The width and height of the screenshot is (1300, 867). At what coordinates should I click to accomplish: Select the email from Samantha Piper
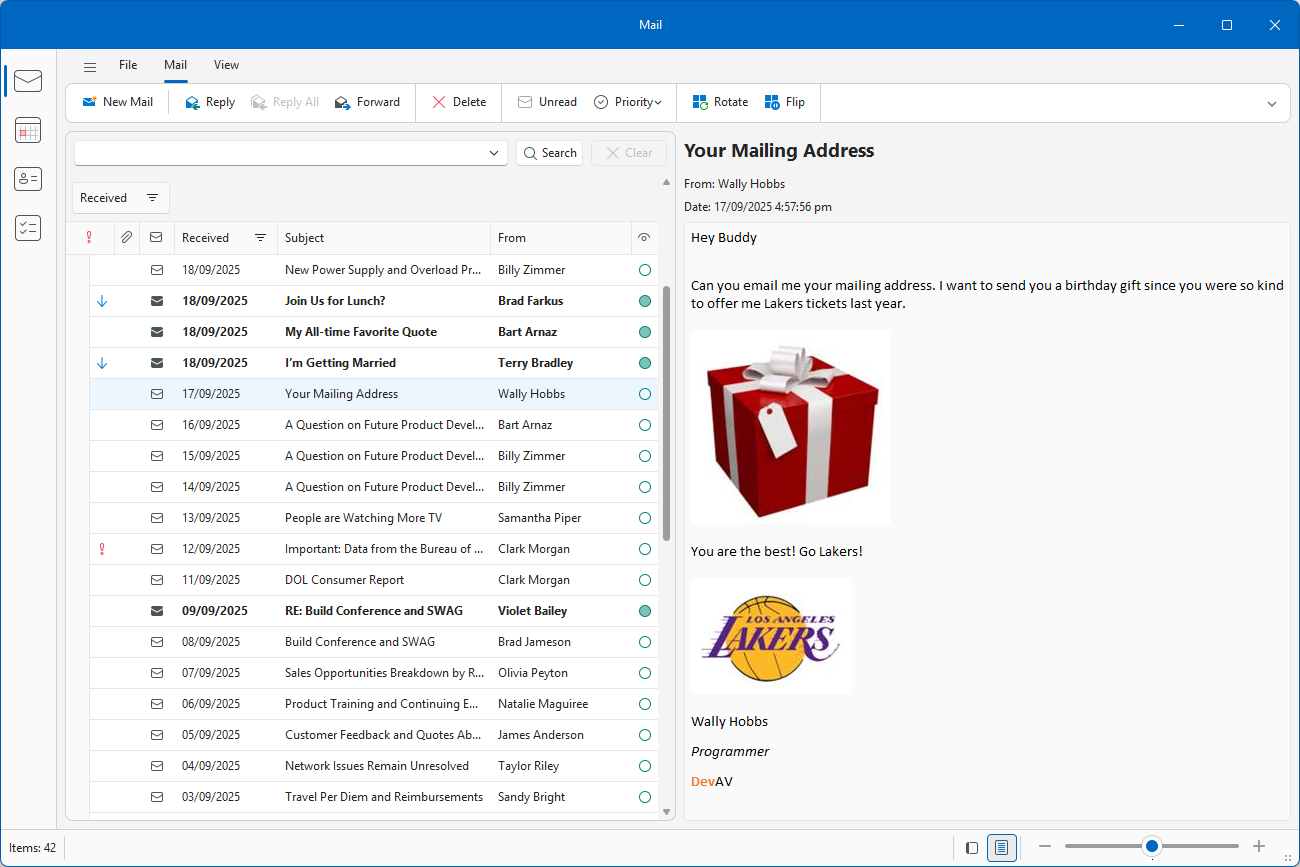pos(374,518)
